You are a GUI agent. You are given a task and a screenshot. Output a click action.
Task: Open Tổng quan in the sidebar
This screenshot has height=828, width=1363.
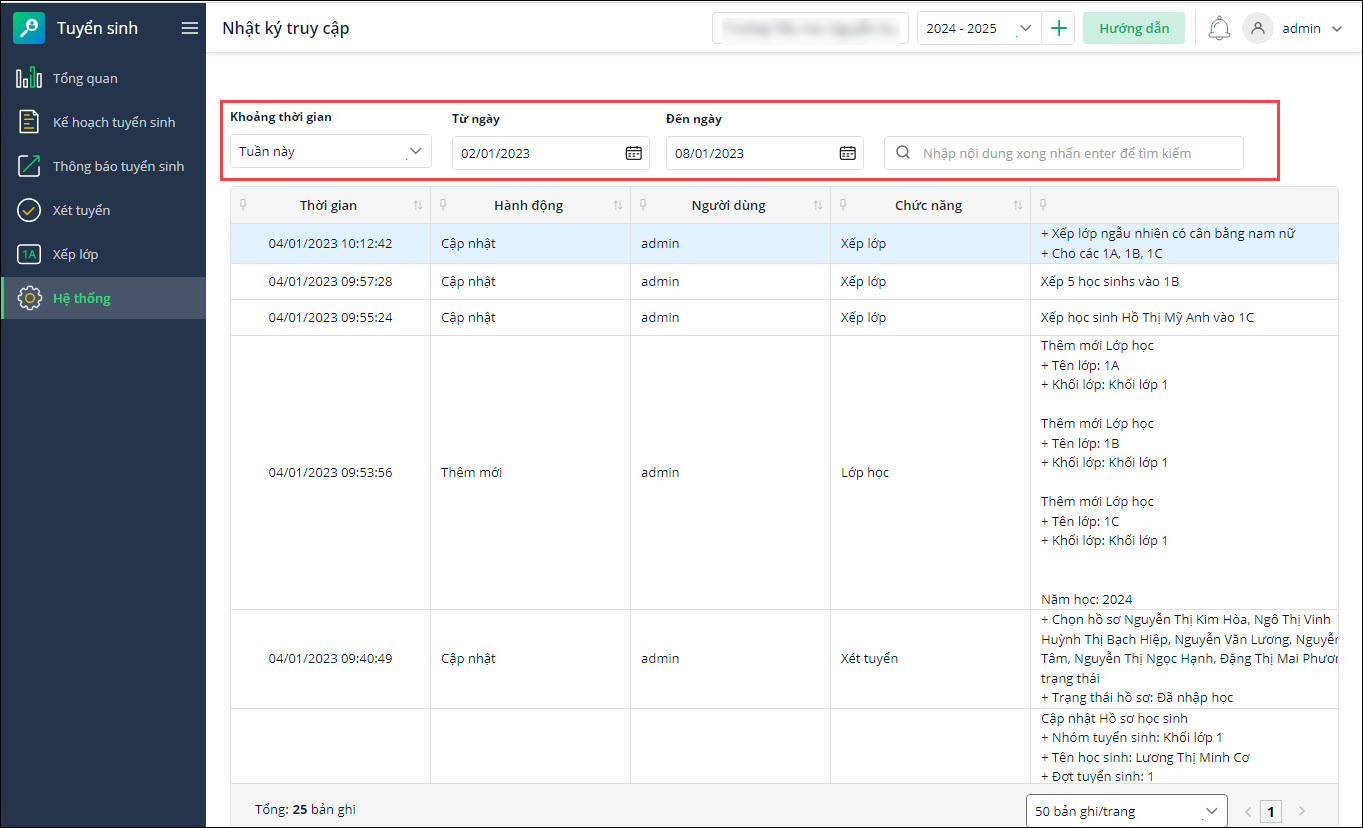coord(85,78)
